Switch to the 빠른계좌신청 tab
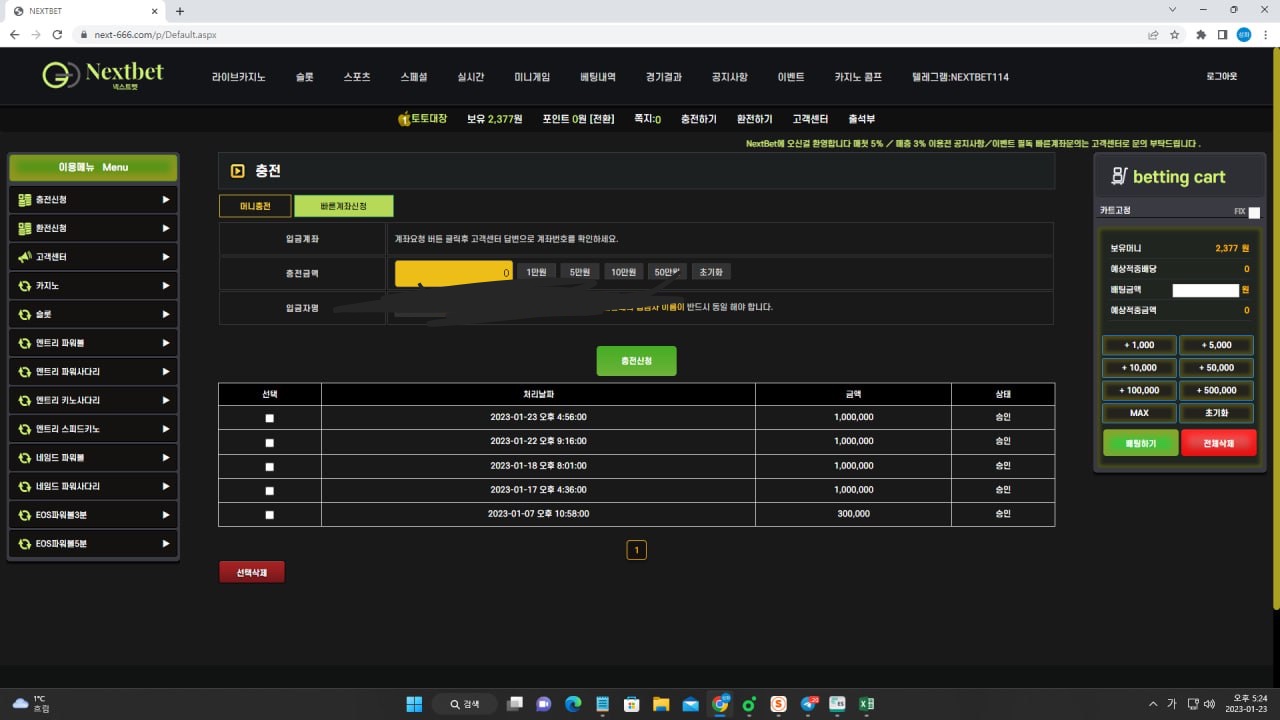Viewport: 1280px width, 720px height. [343, 206]
